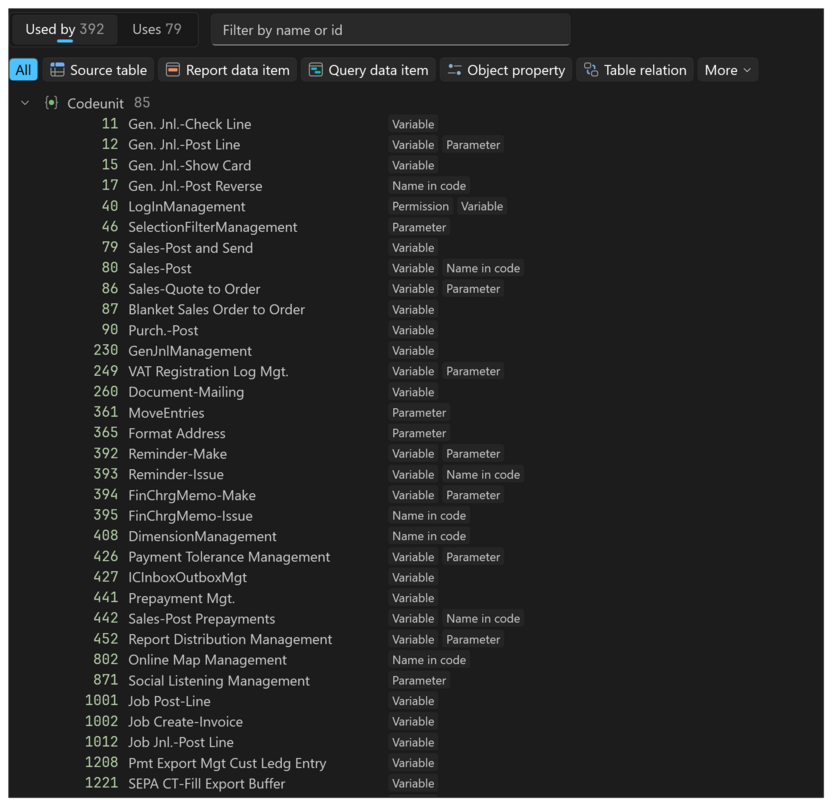
Task: Select Payment Tolerance Management codeunit
Action: (229, 557)
